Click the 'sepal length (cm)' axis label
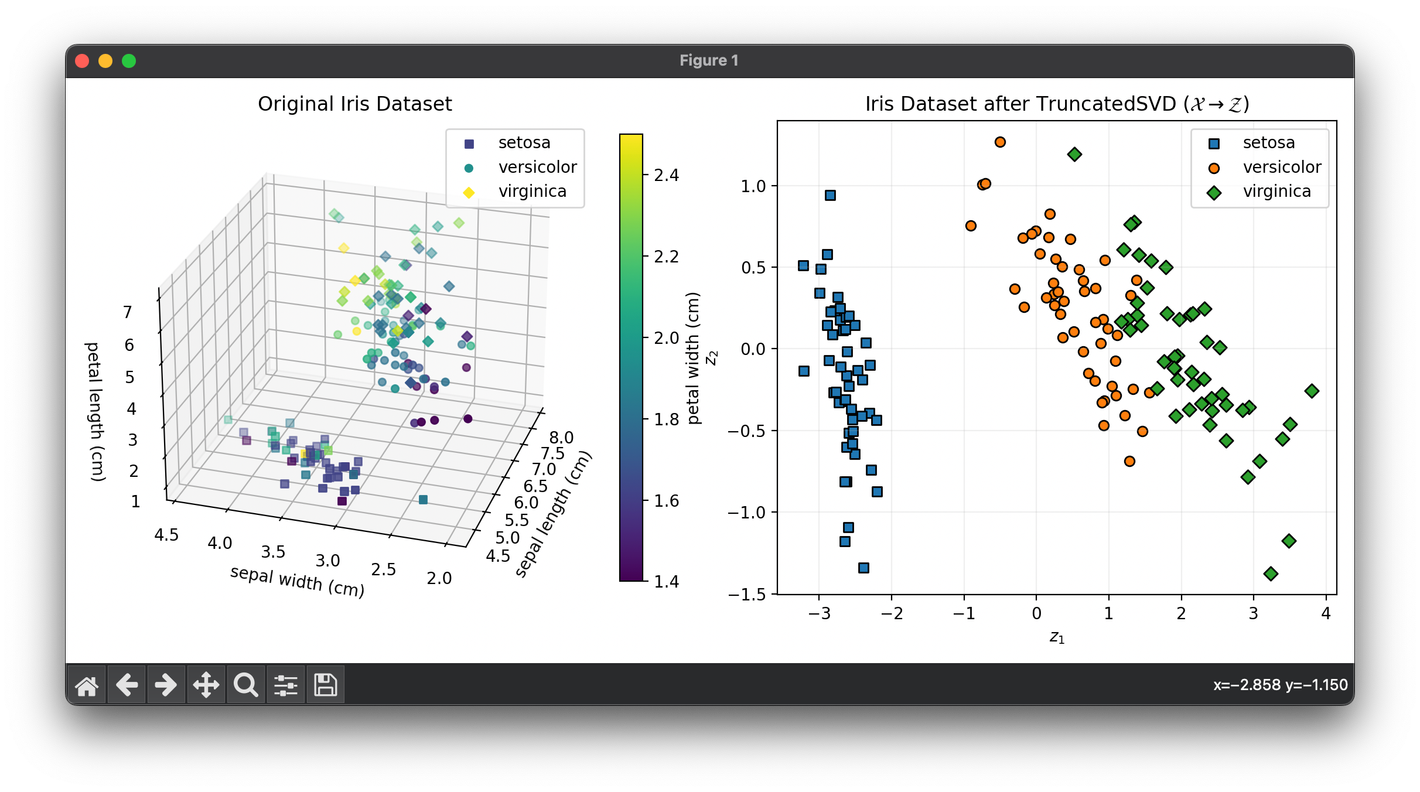Image resolution: width=1420 pixels, height=792 pixels. [x=554, y=515]
